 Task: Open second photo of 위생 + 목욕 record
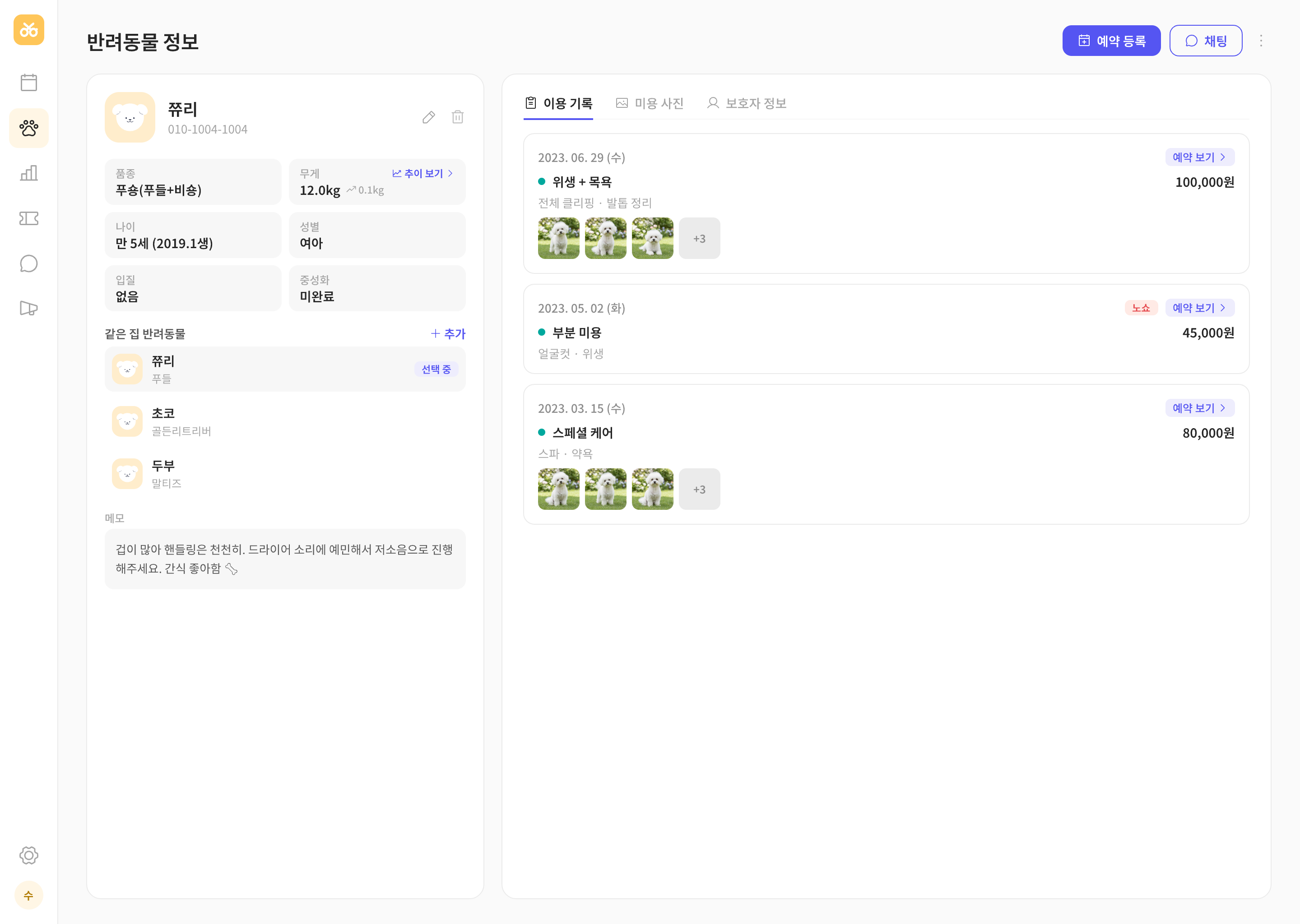click(x=606, y=238)
